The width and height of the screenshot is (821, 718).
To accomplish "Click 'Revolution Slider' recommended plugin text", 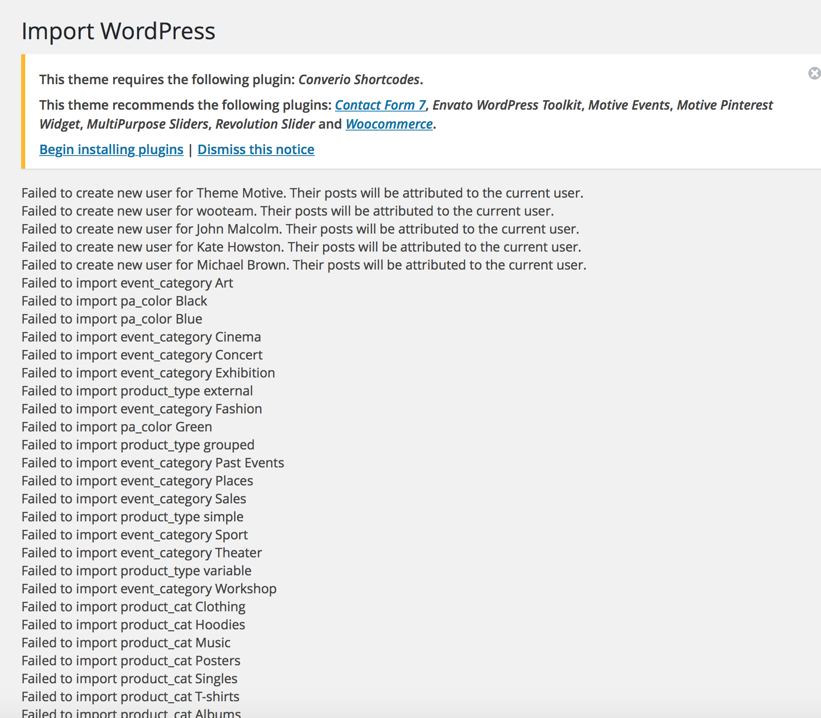I will pos(265,124).
